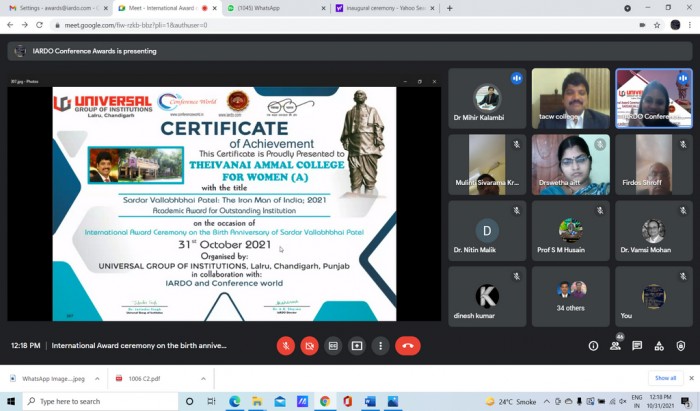Viewport: 700px width, 411px height.
Task: Bookmark this page with star icon
Action: pyautogui.click(x=657, y=25)
